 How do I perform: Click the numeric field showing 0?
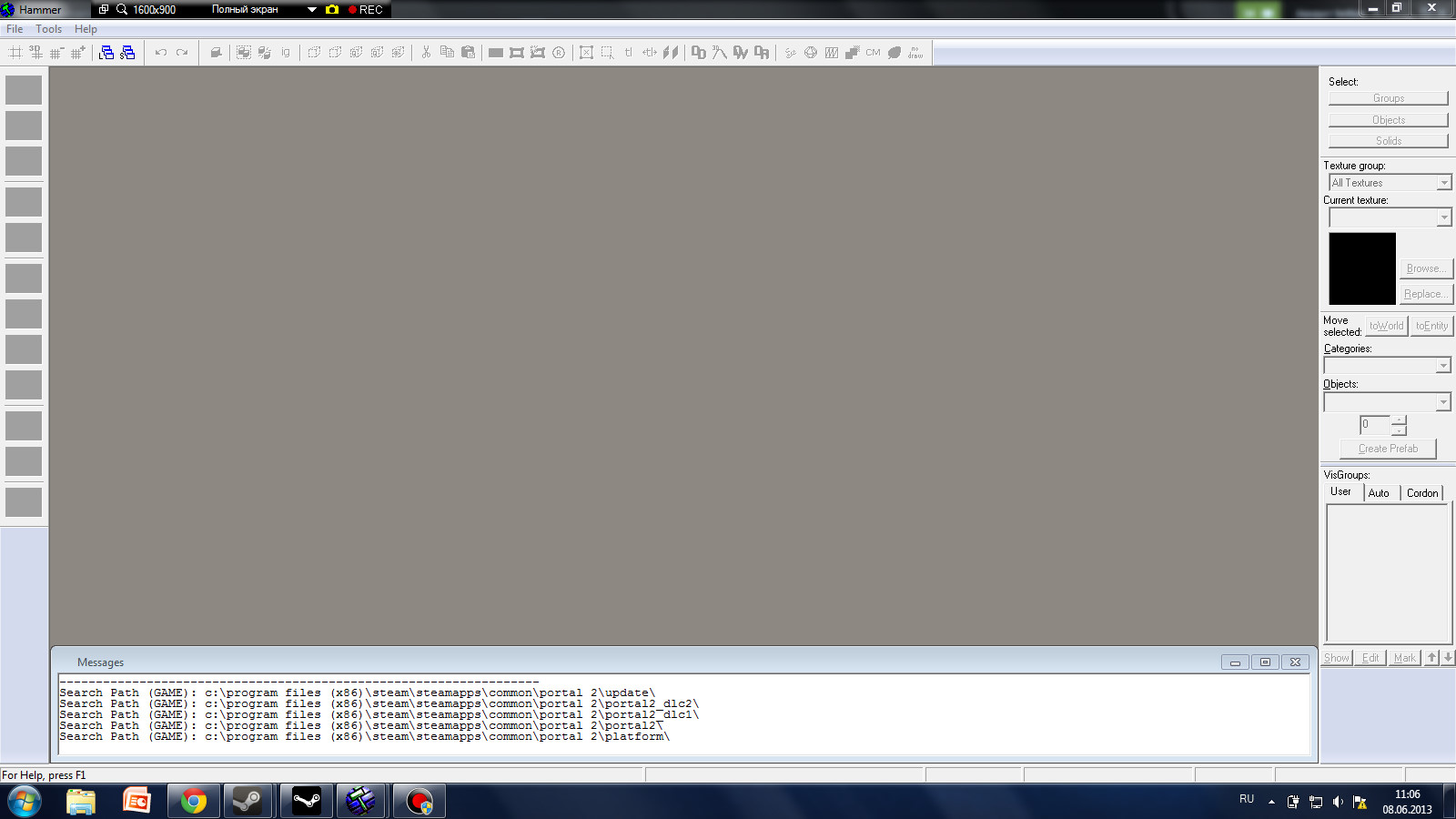1375,425
